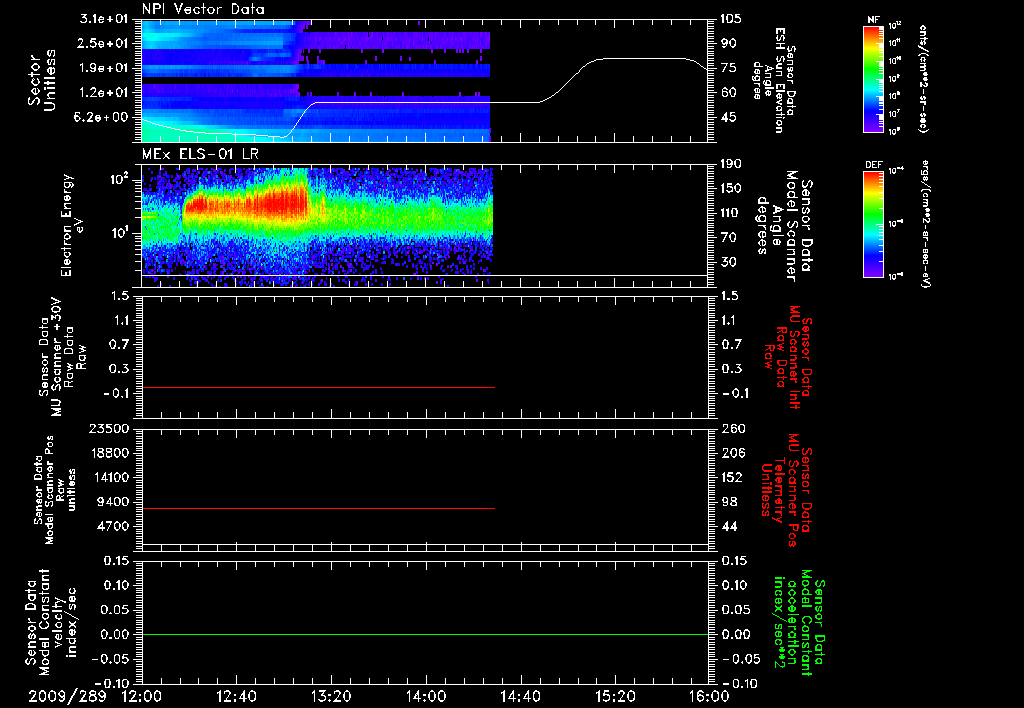Click the 14:00 time tick label

[426, 697]
